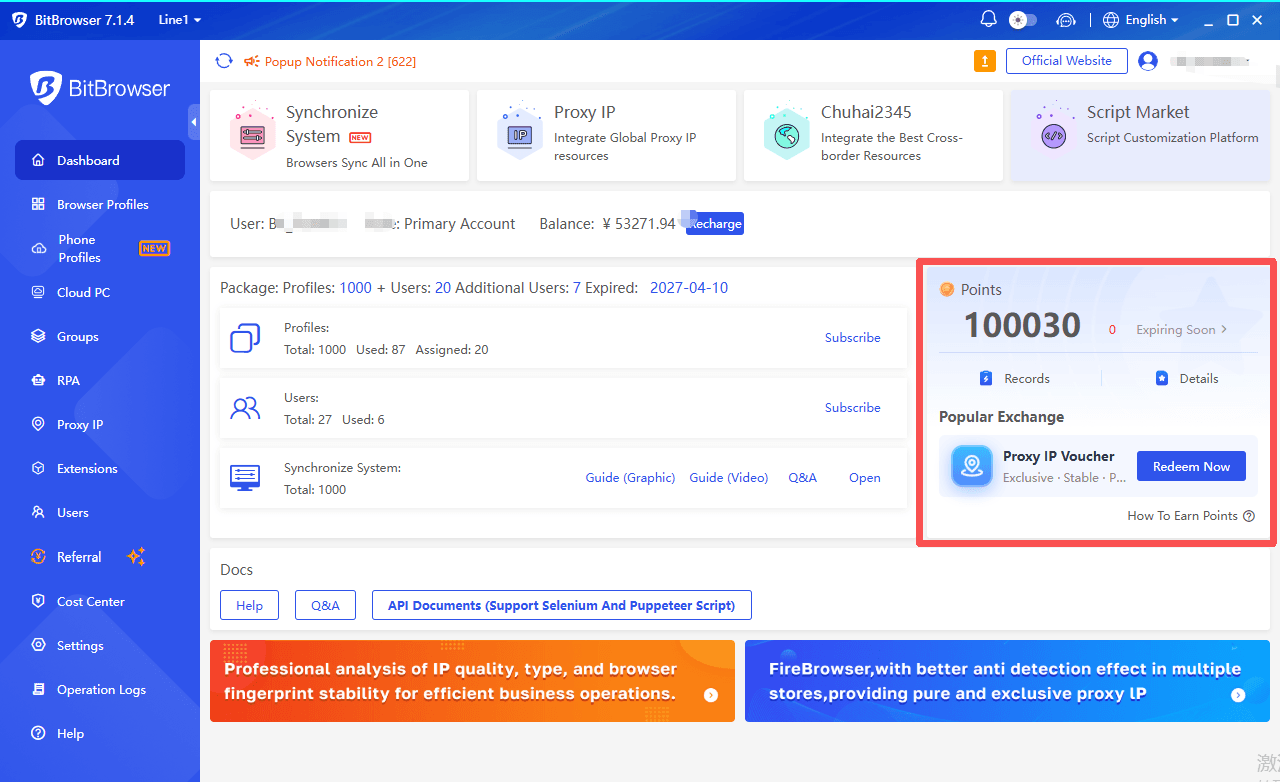This screenshot has width=1280, height=782.
Task: Open Browser Profiles in the sidebar
Action: click(100, 204)
